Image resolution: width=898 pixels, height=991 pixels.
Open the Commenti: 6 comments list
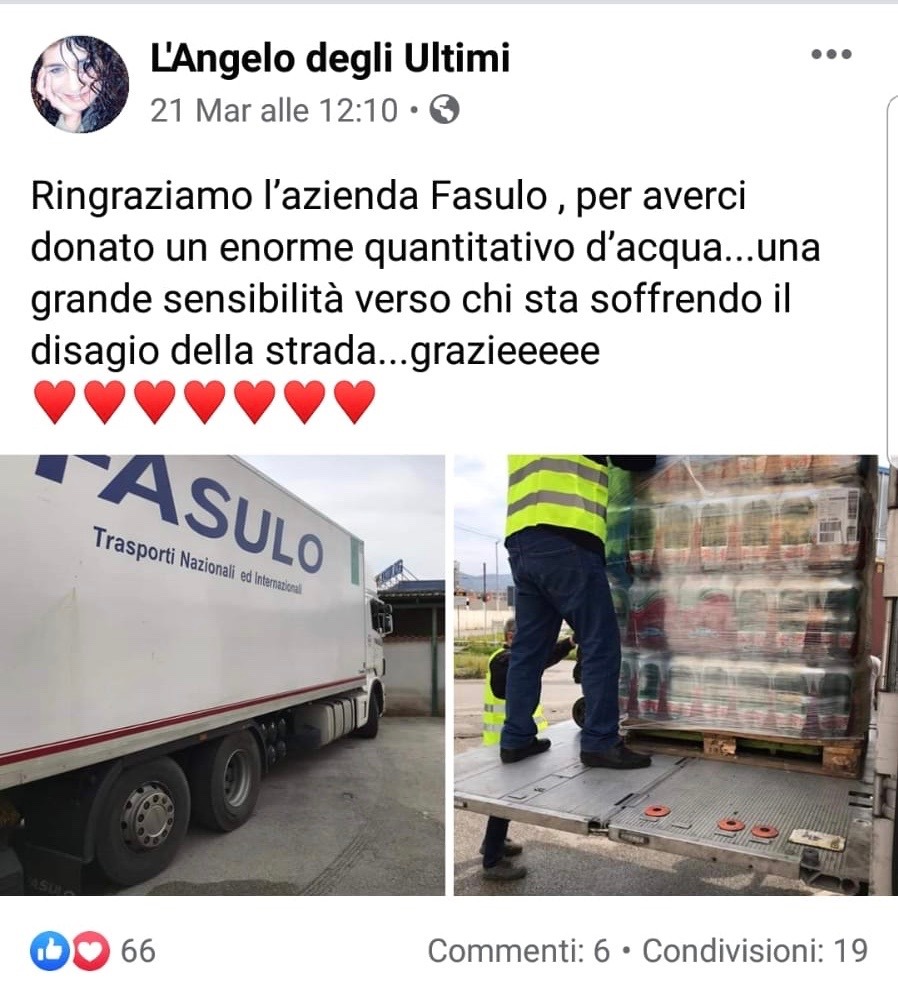tap(519, 951)
